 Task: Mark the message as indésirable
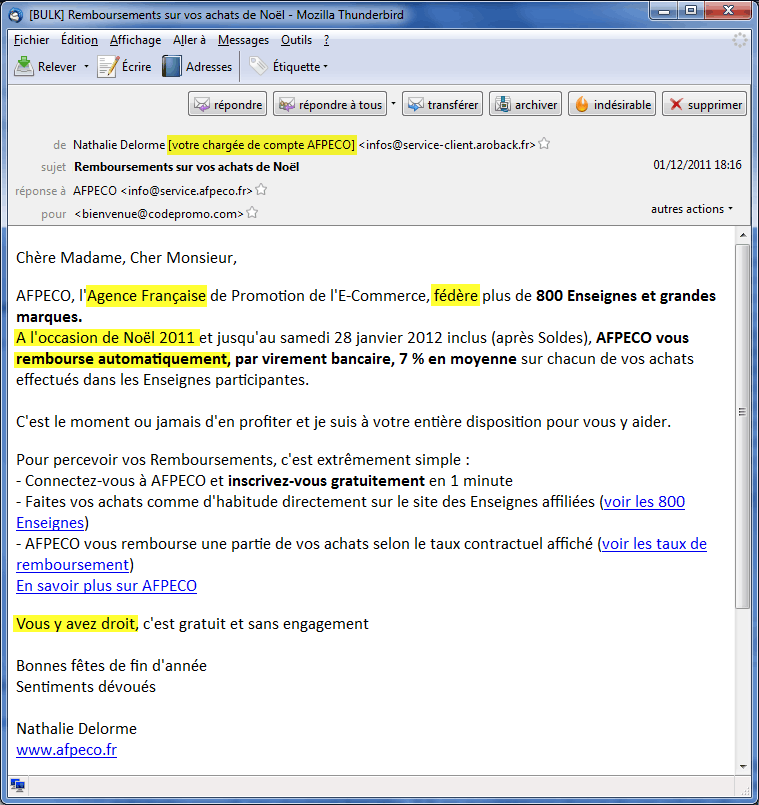(x=612, y=104)
